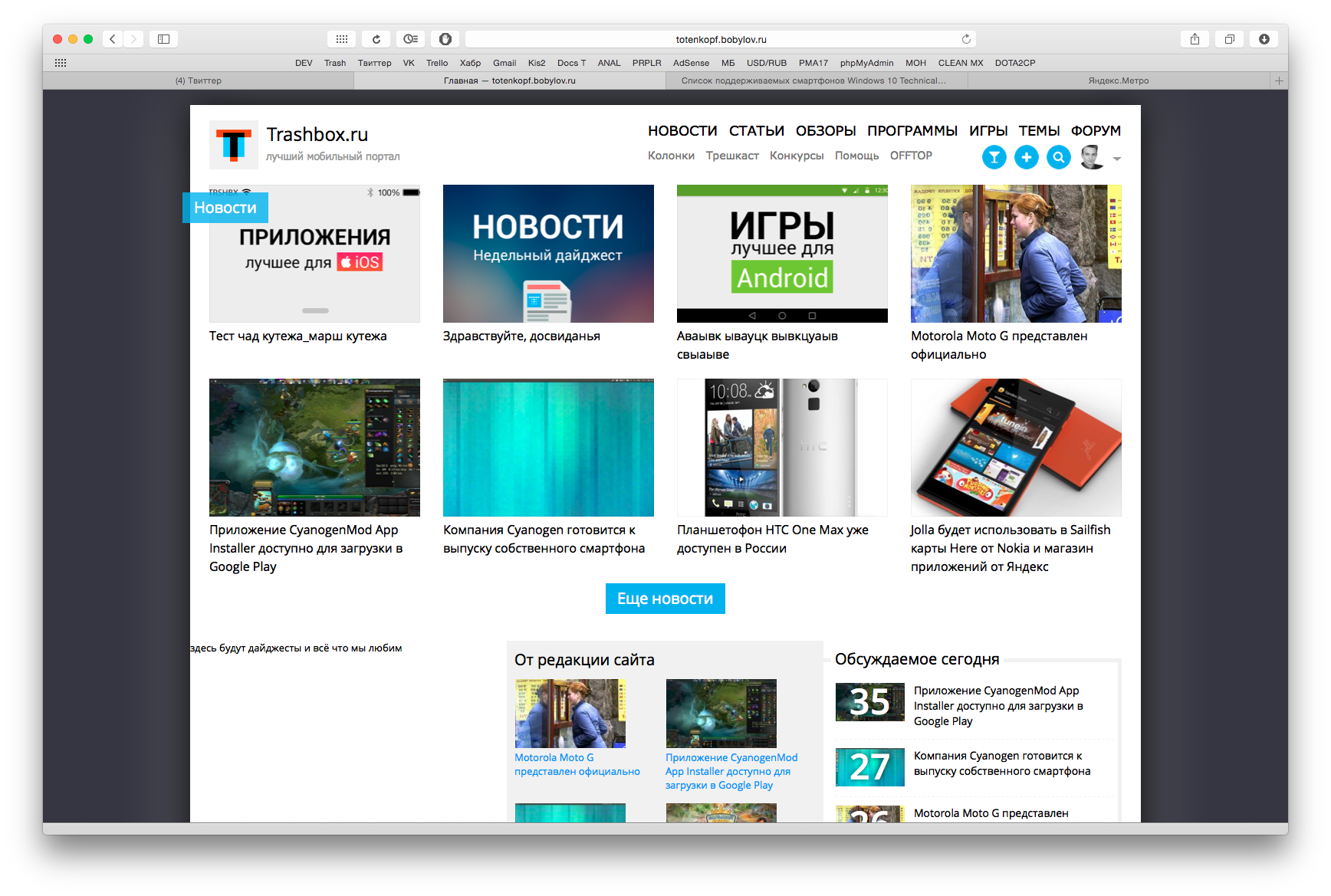The image size is (1331, 896).
Task: Open headline Тест чад кутежа_марш кутежа
Action: click(x=298, y=336)
